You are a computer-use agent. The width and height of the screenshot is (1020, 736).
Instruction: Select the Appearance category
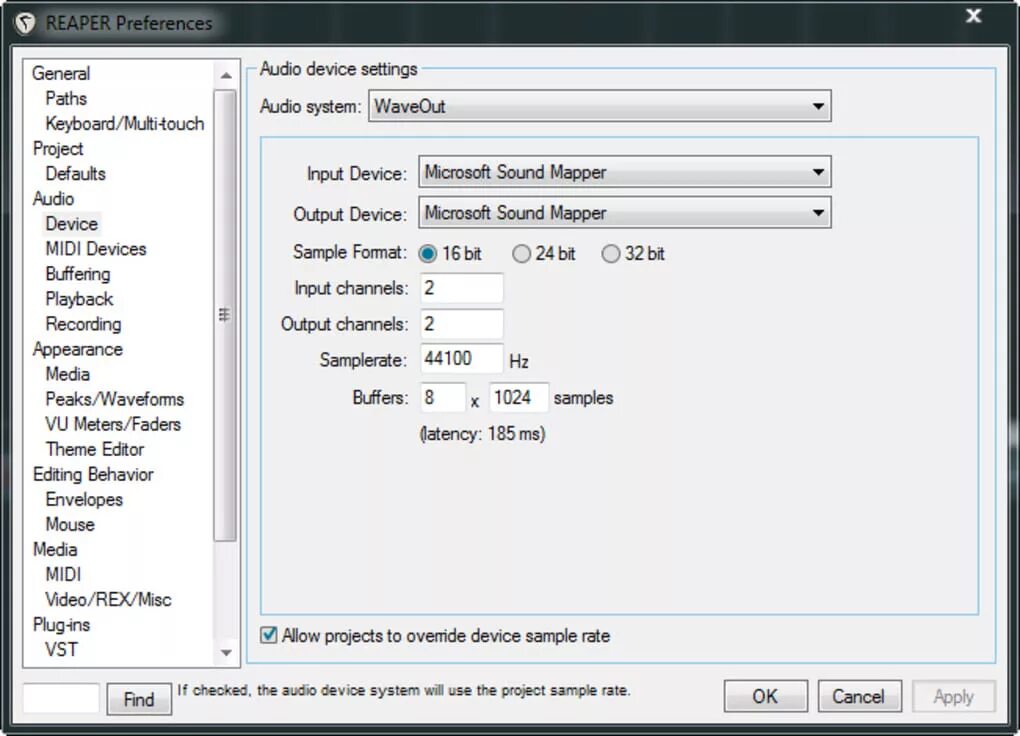[77, 349]
